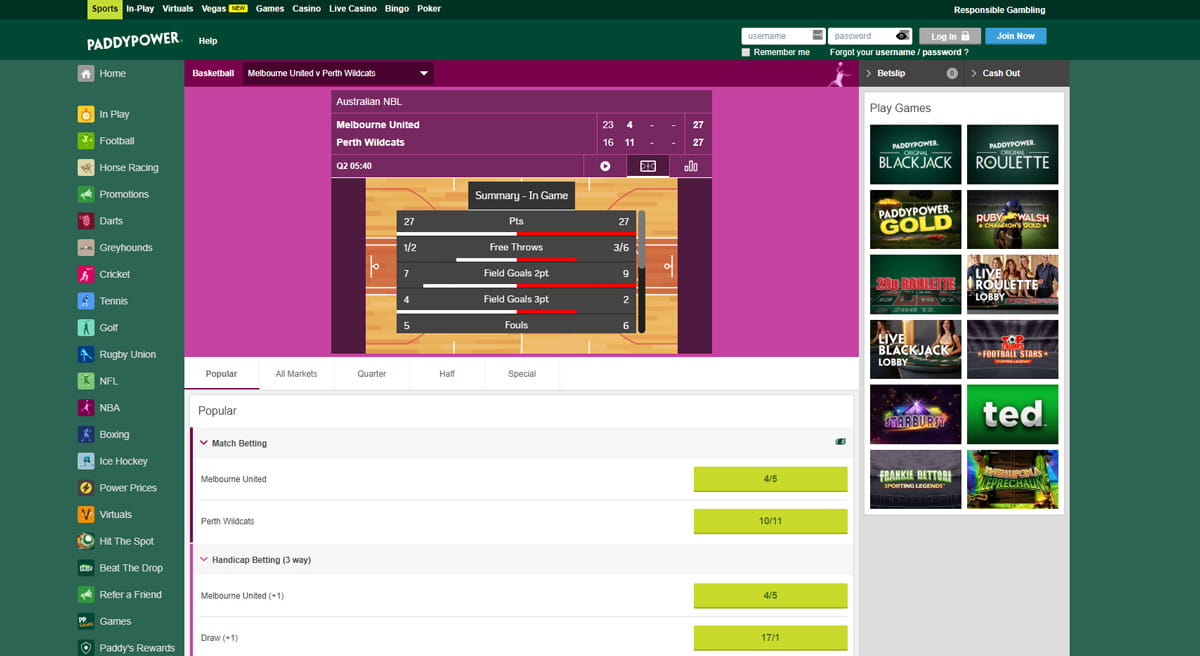The width and height of the screenshot is (1200, 656).
Task: Open Live Casino in top navigation
Action: coord(352,9)
